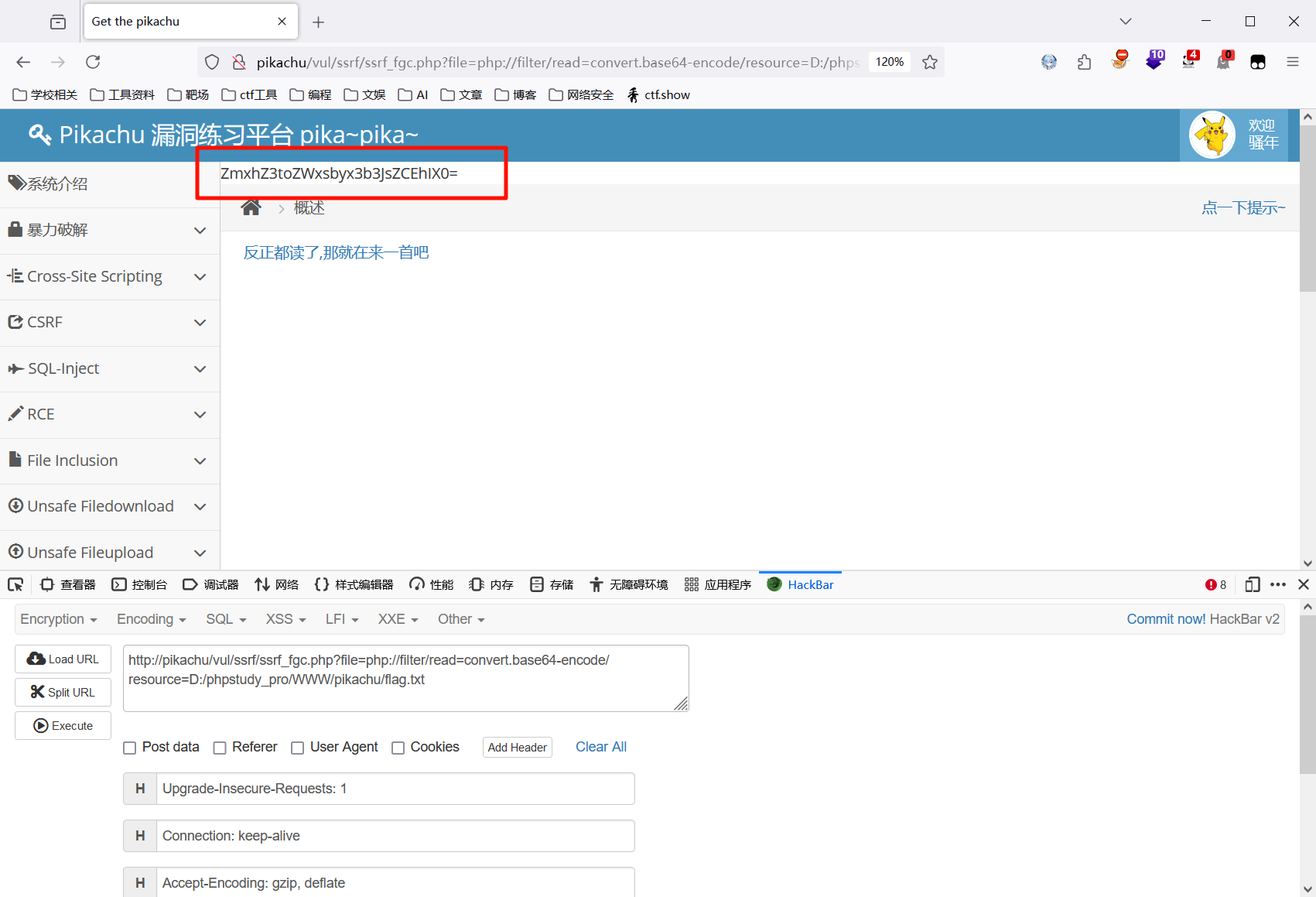Open the browser extensions puzzle icon
Image resolution: width=1316 pixels, height=897 pixels.
tap(1084, 62)
